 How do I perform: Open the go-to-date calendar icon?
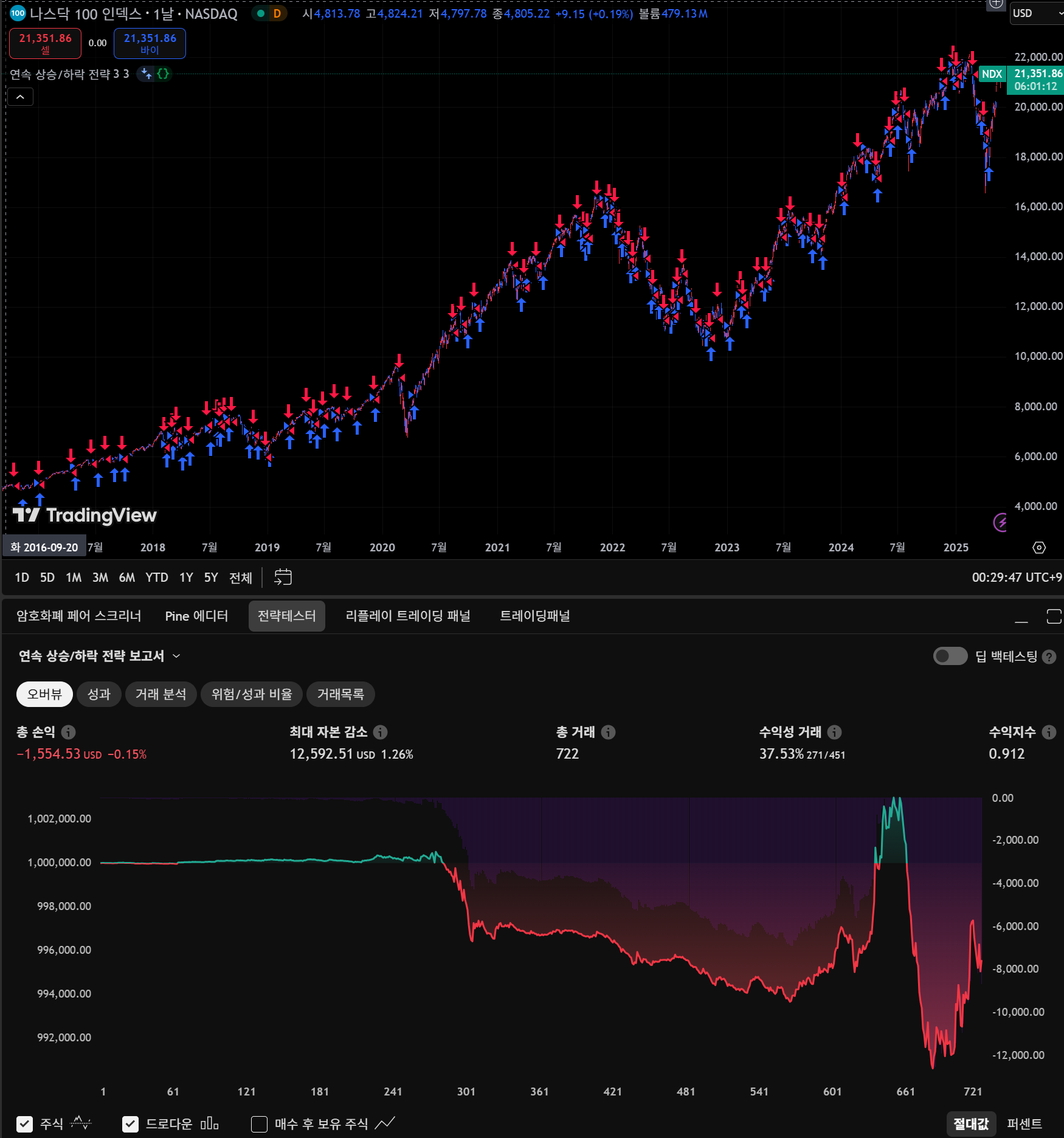tap(283, 578)
